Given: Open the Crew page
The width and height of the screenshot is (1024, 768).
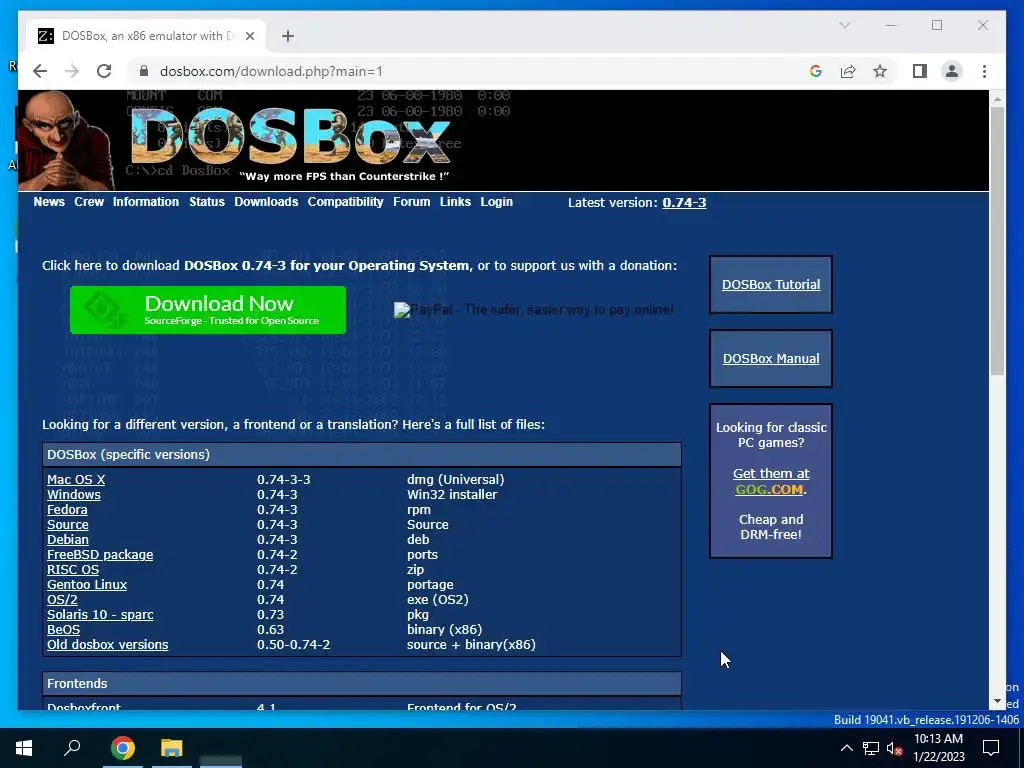Looking at the screenshot, I should [89, 202].
